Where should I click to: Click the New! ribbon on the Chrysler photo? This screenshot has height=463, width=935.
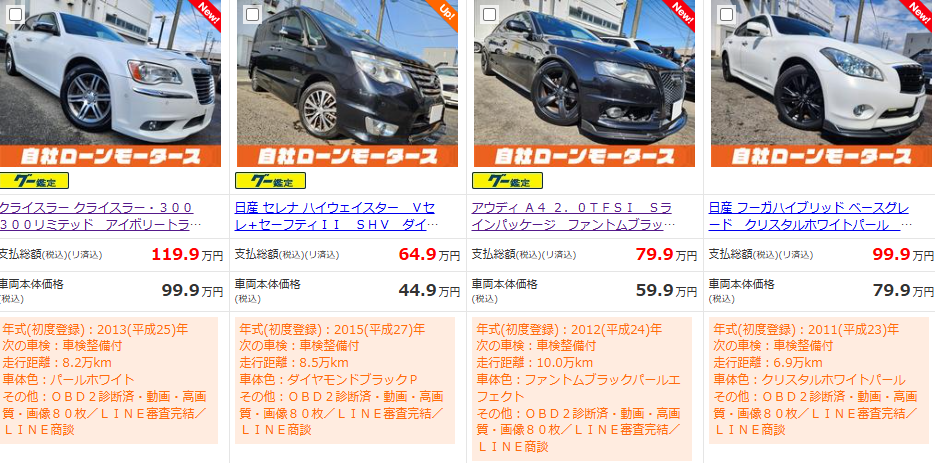[x=208, y=12]
